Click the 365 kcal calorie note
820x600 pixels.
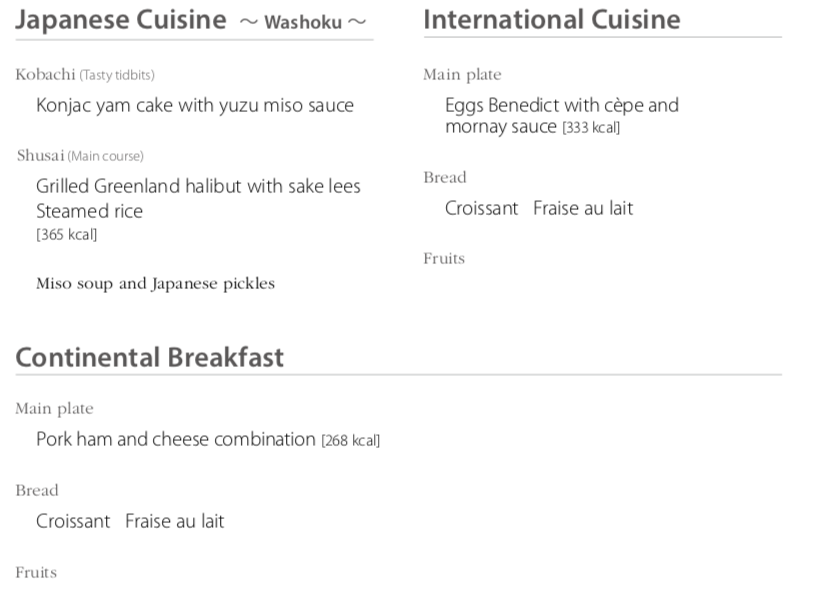[66, 235]
